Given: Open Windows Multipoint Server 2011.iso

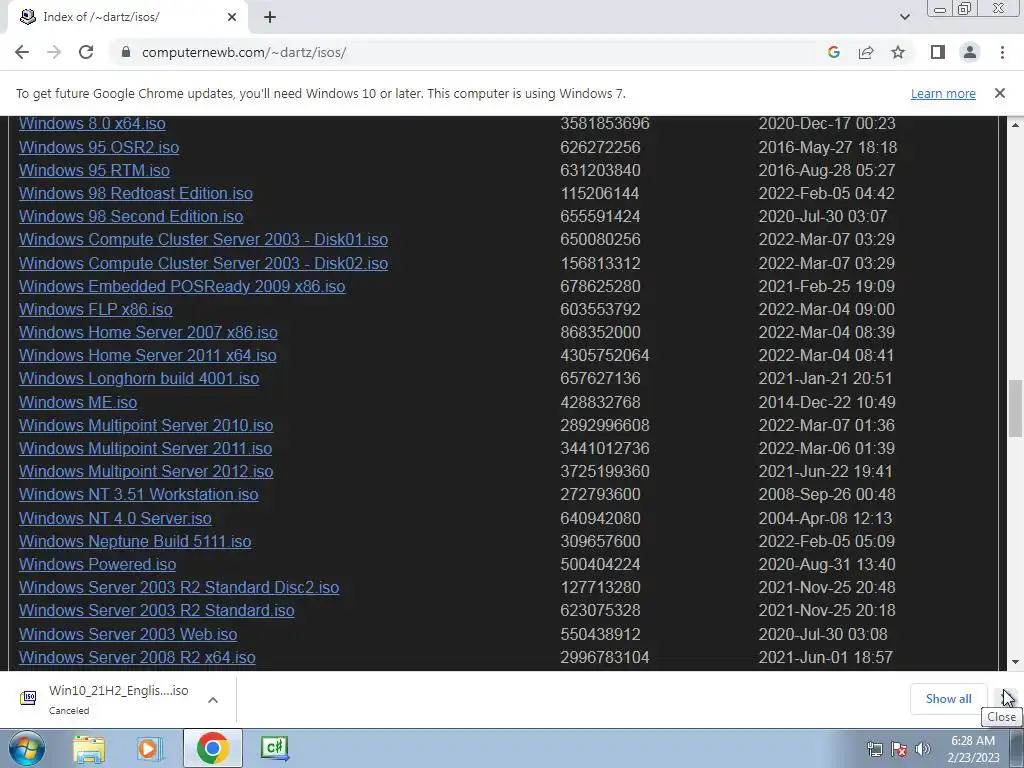Looking at the screenshot, I should click(x=145, y=448).
